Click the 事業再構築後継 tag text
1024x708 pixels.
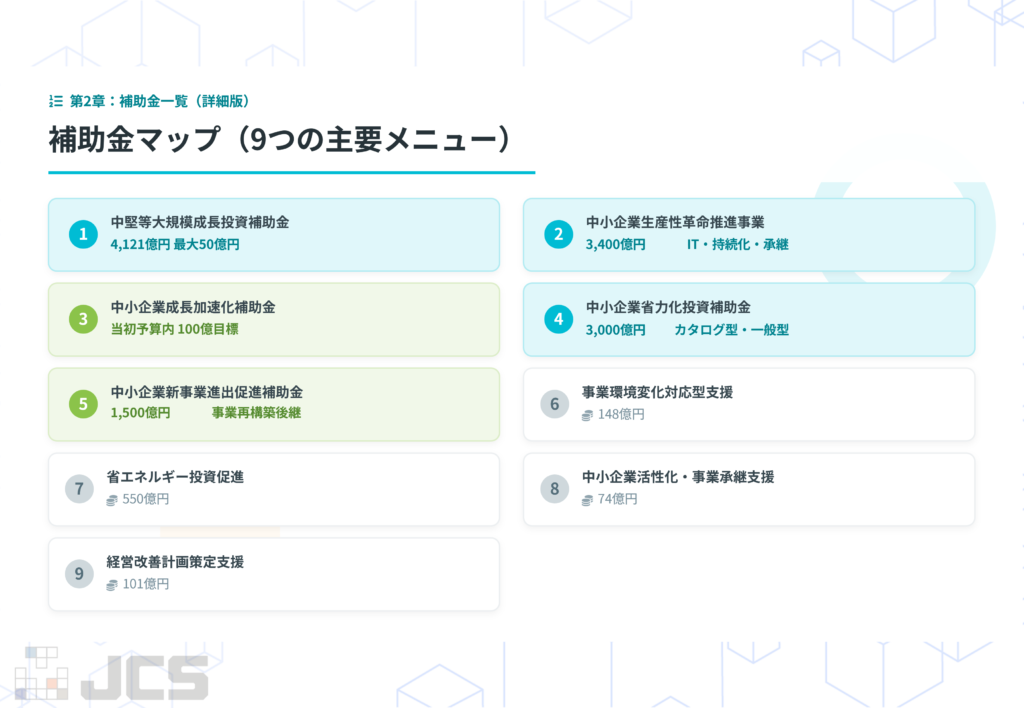[256, 413]
